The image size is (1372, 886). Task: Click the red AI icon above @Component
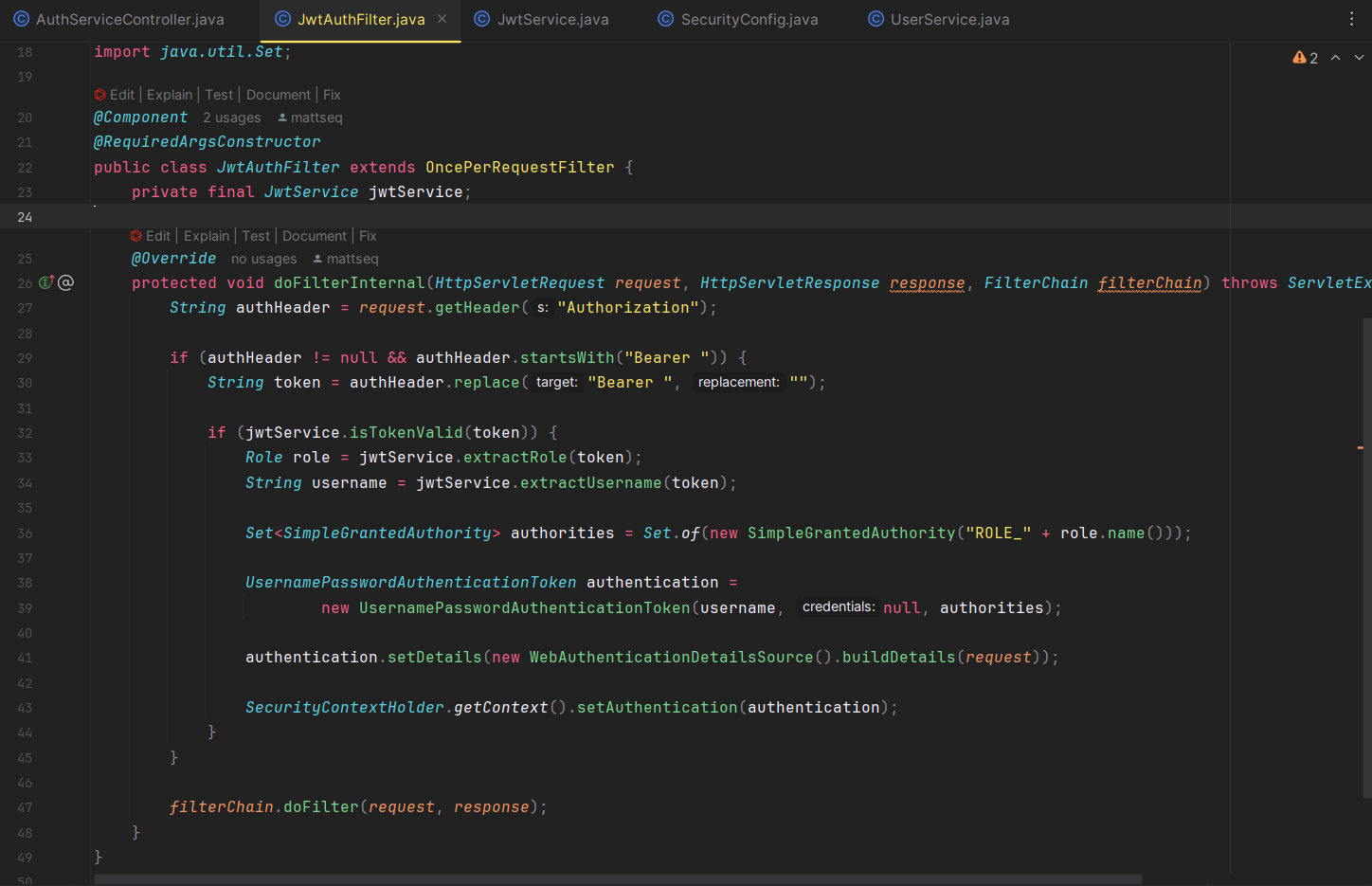(x=99, y=95)
